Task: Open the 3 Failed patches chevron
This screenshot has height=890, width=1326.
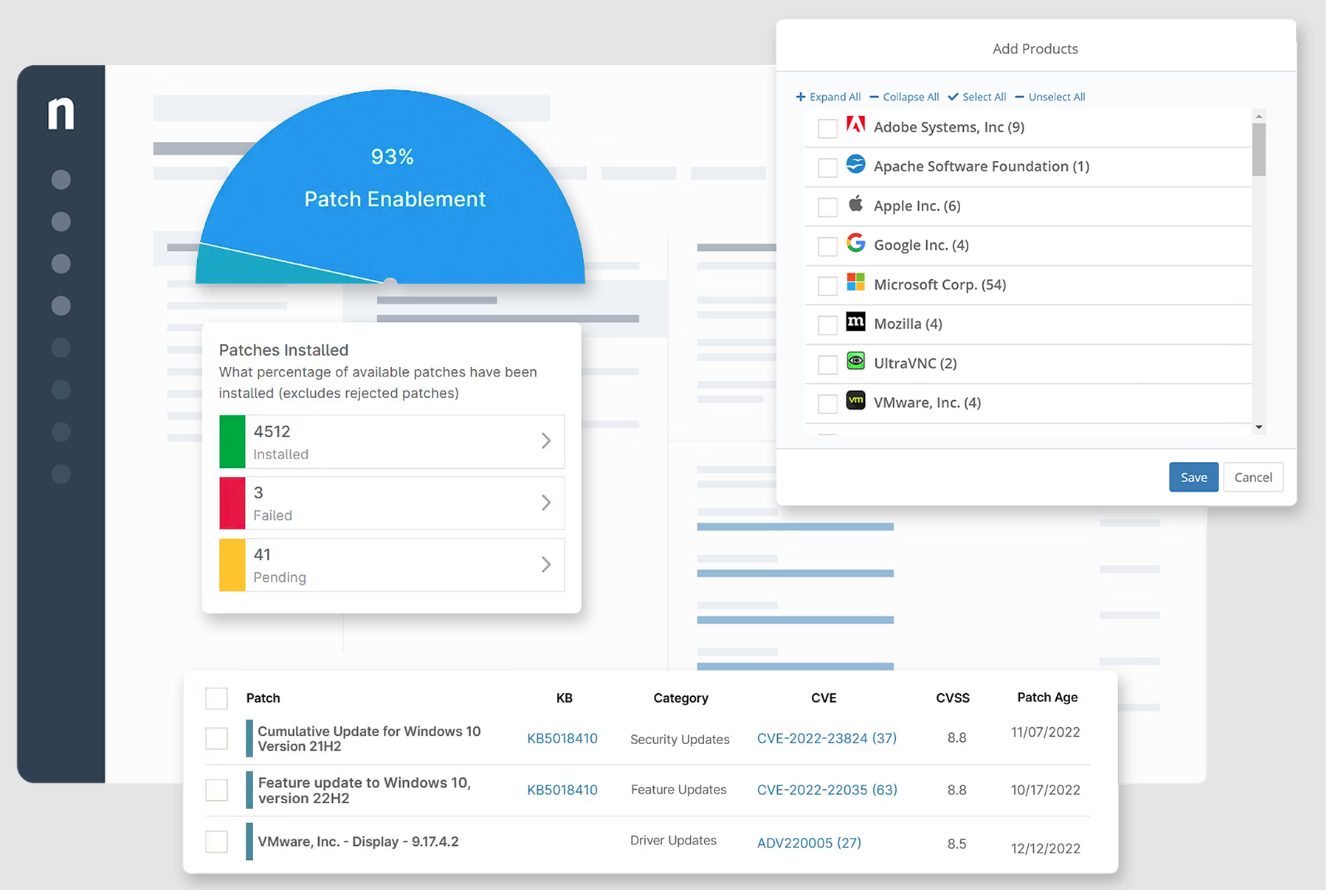Action: pyautogui.click(x=546, y=503)
